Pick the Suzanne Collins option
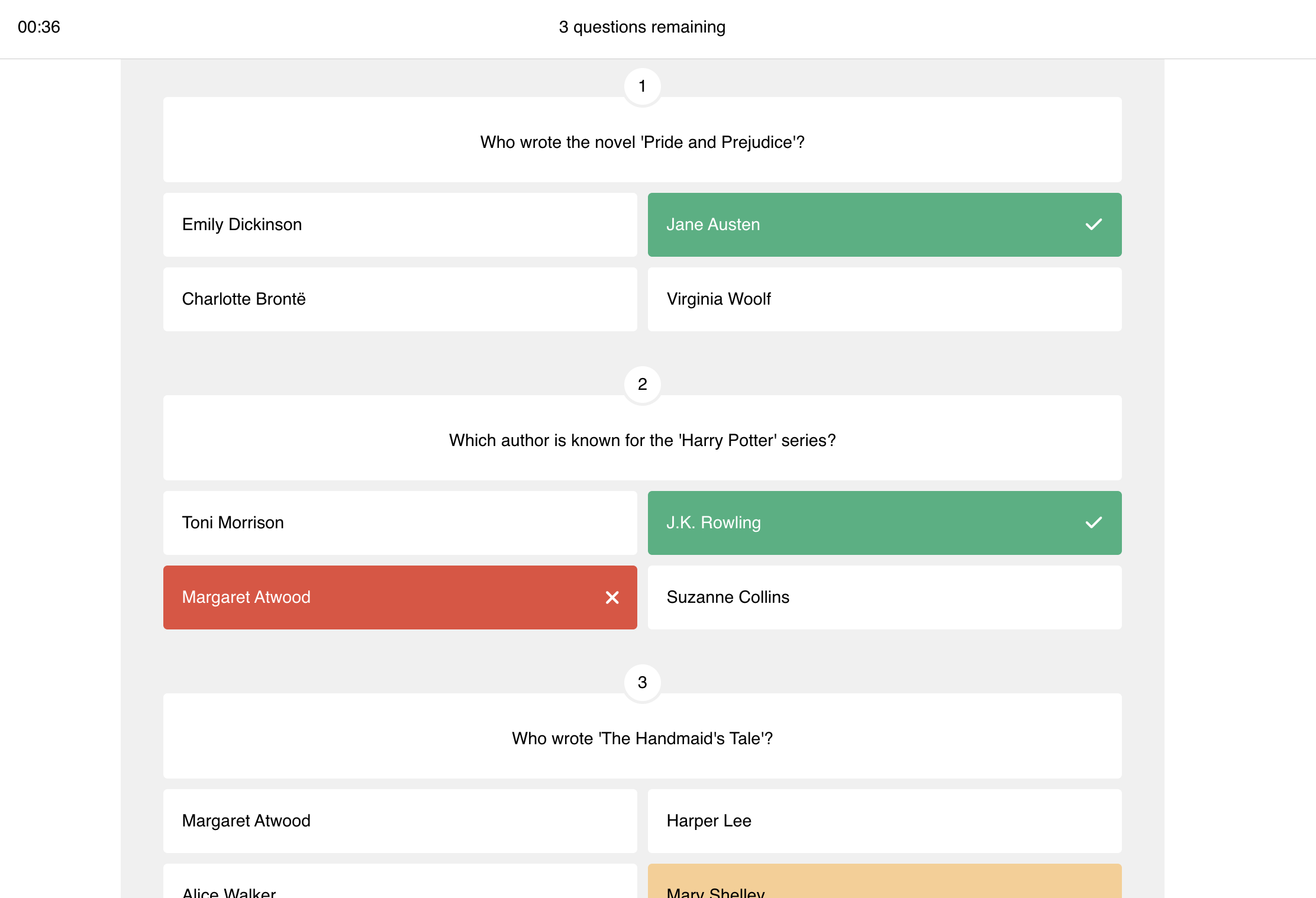This screenshot has height=898, width=1316. (x=885, y=597)
